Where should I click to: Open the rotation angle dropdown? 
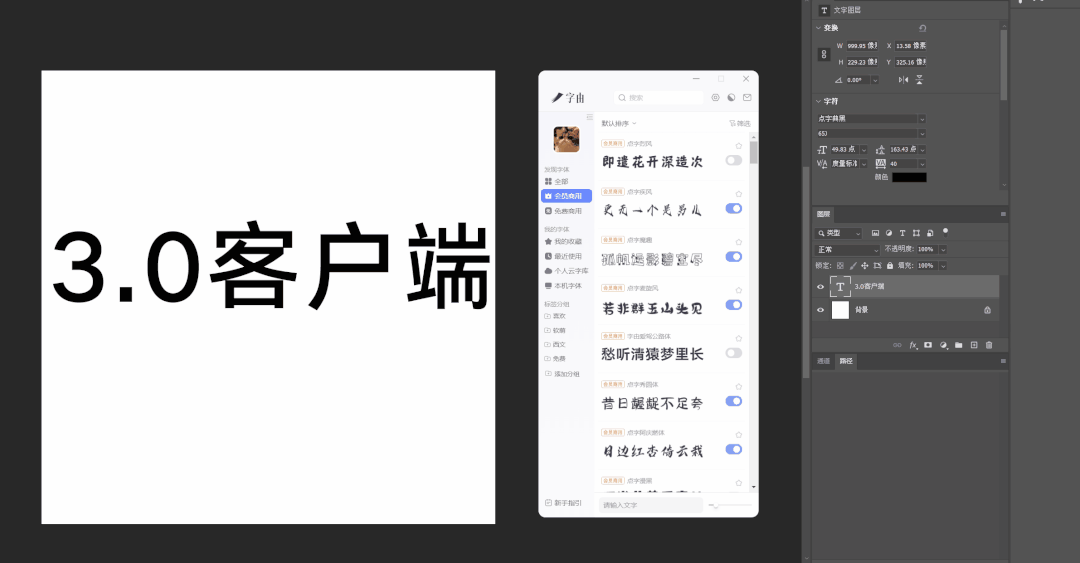pyautogui.click(x=875, y=81)
